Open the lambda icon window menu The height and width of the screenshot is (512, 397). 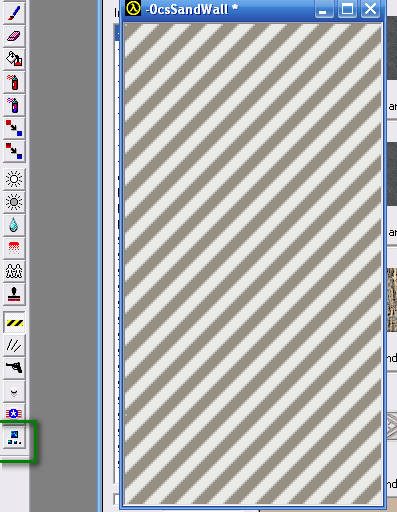[133, 9]
